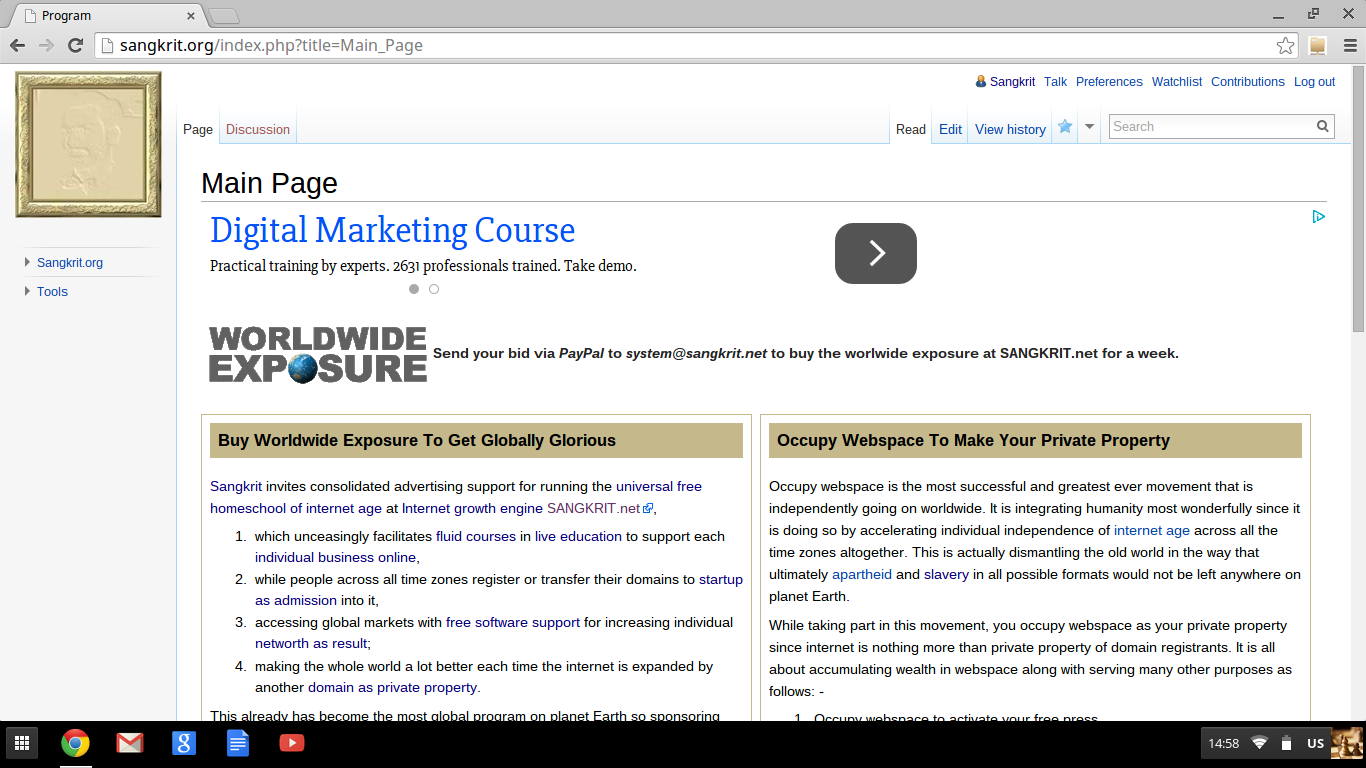Launch YouTube from the shelf
The width and height of the screenshot is (1366, 768).
291,743
